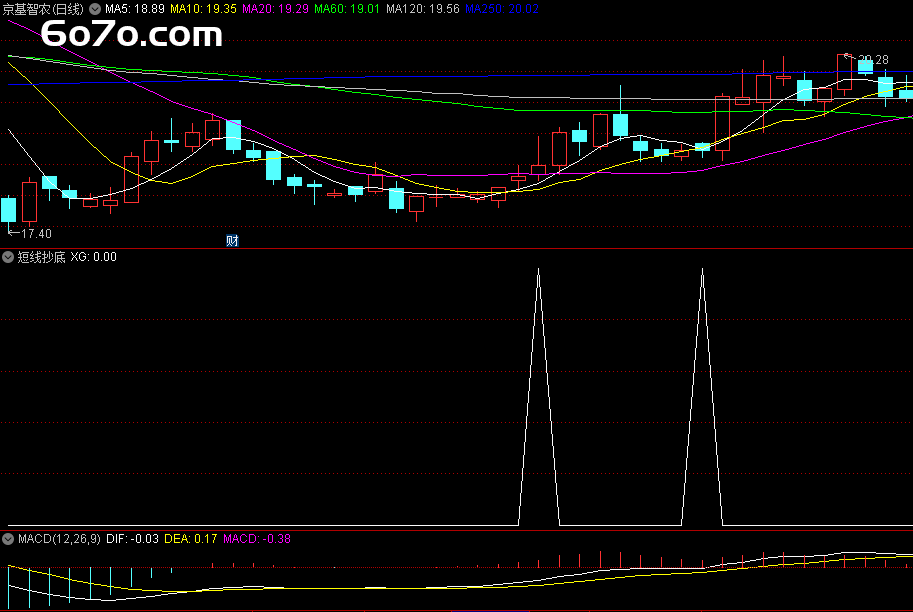
Task: Select the MA120: 19.56 label
Action: click(423, 9)
